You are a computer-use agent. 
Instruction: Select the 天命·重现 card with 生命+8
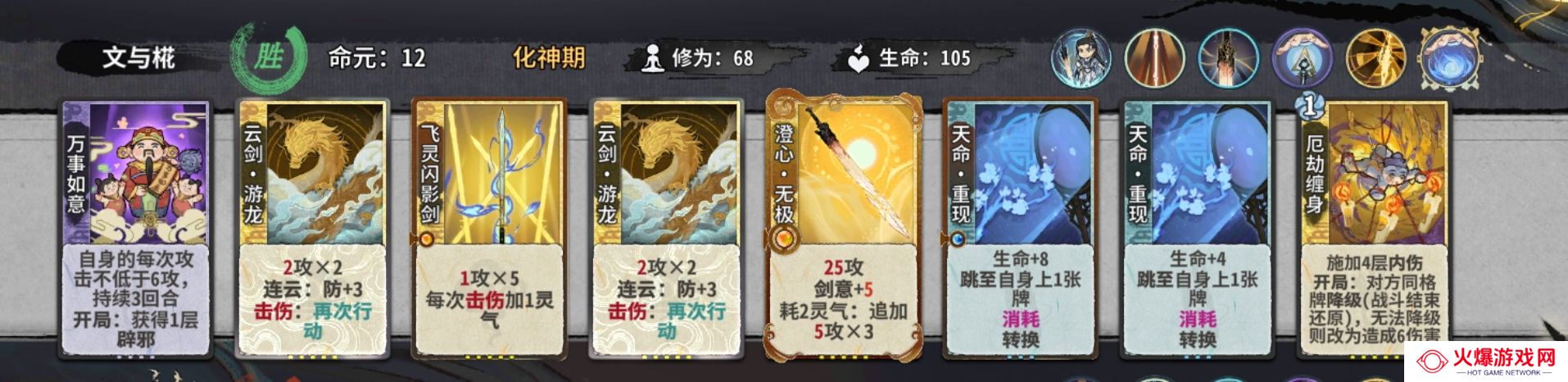pos(1021,230)
